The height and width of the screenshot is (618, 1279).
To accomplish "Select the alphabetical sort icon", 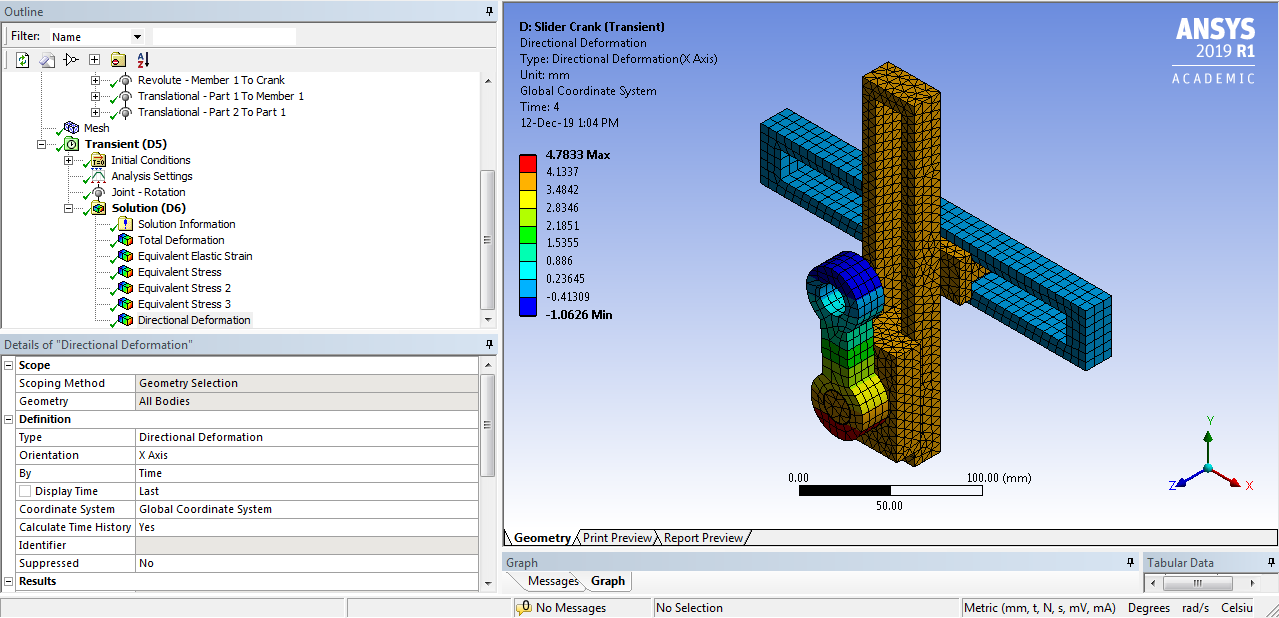I will tap(143, 60).
